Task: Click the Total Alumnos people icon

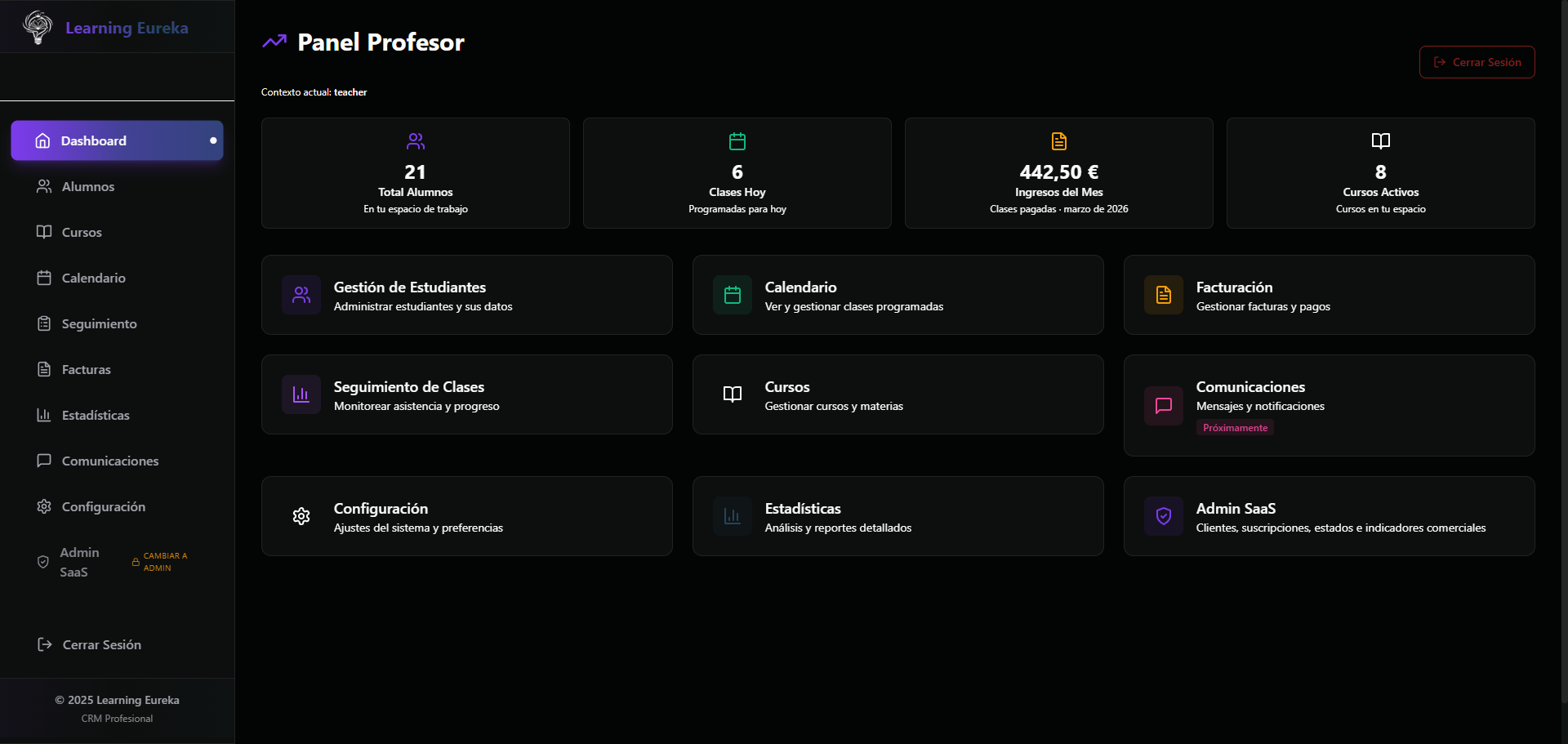Action: [416, 141]
